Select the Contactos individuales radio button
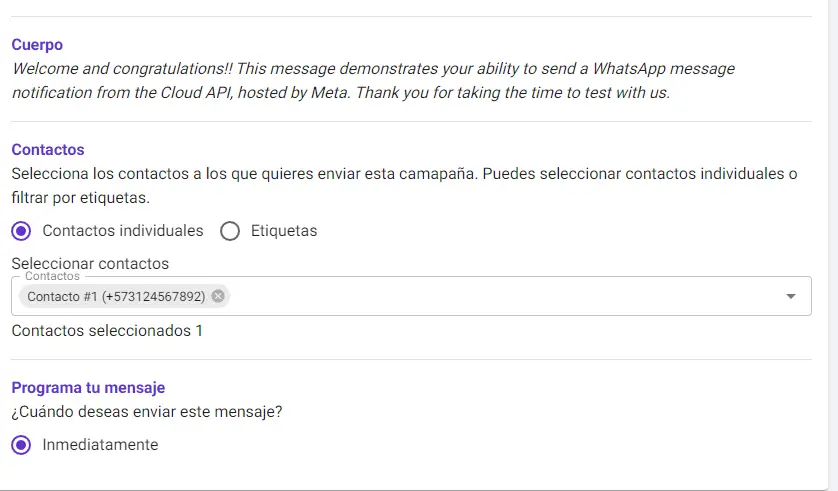 point(21,231)
